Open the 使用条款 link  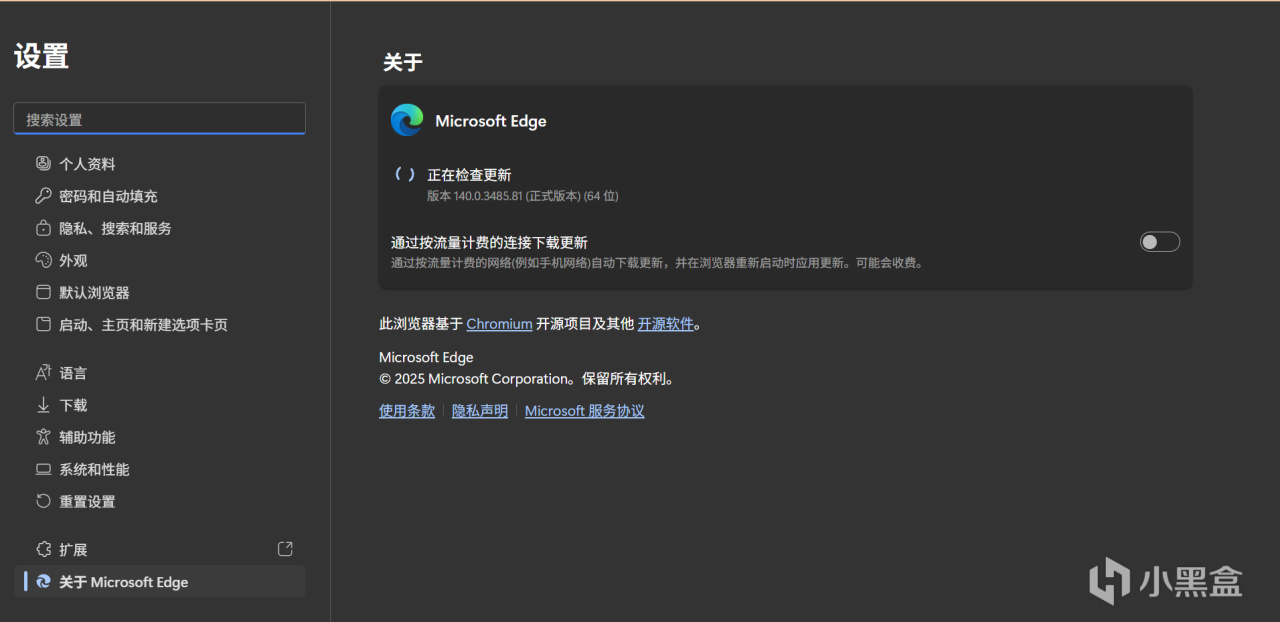(407, 411)
